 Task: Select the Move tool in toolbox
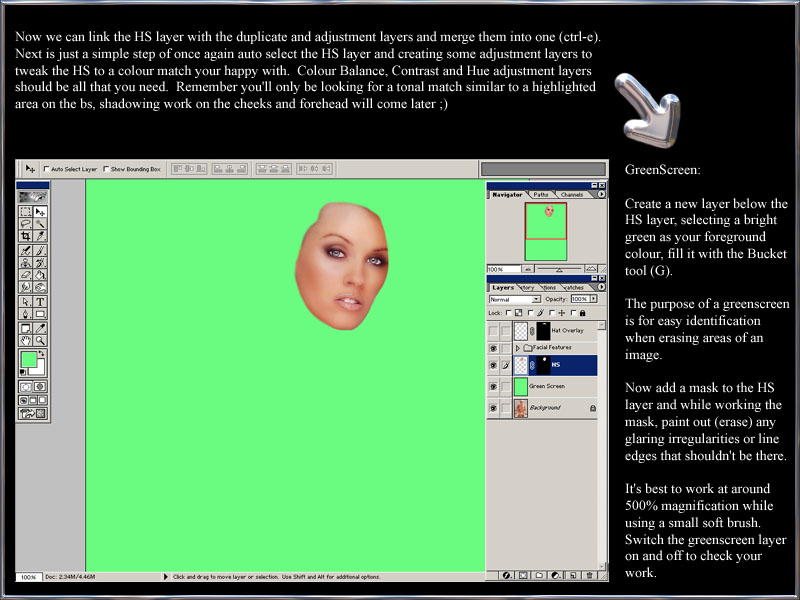[40, 211]
